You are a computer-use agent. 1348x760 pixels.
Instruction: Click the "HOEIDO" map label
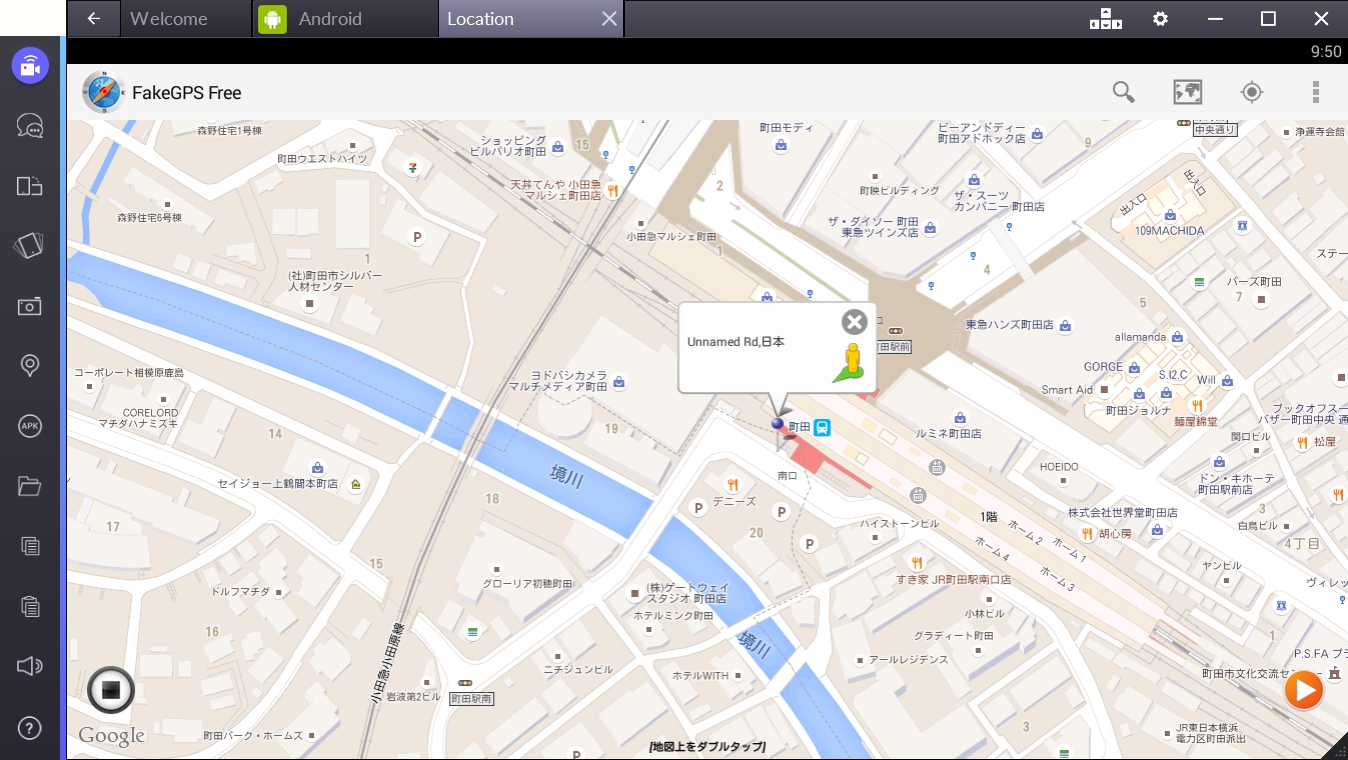[1059, 467]
